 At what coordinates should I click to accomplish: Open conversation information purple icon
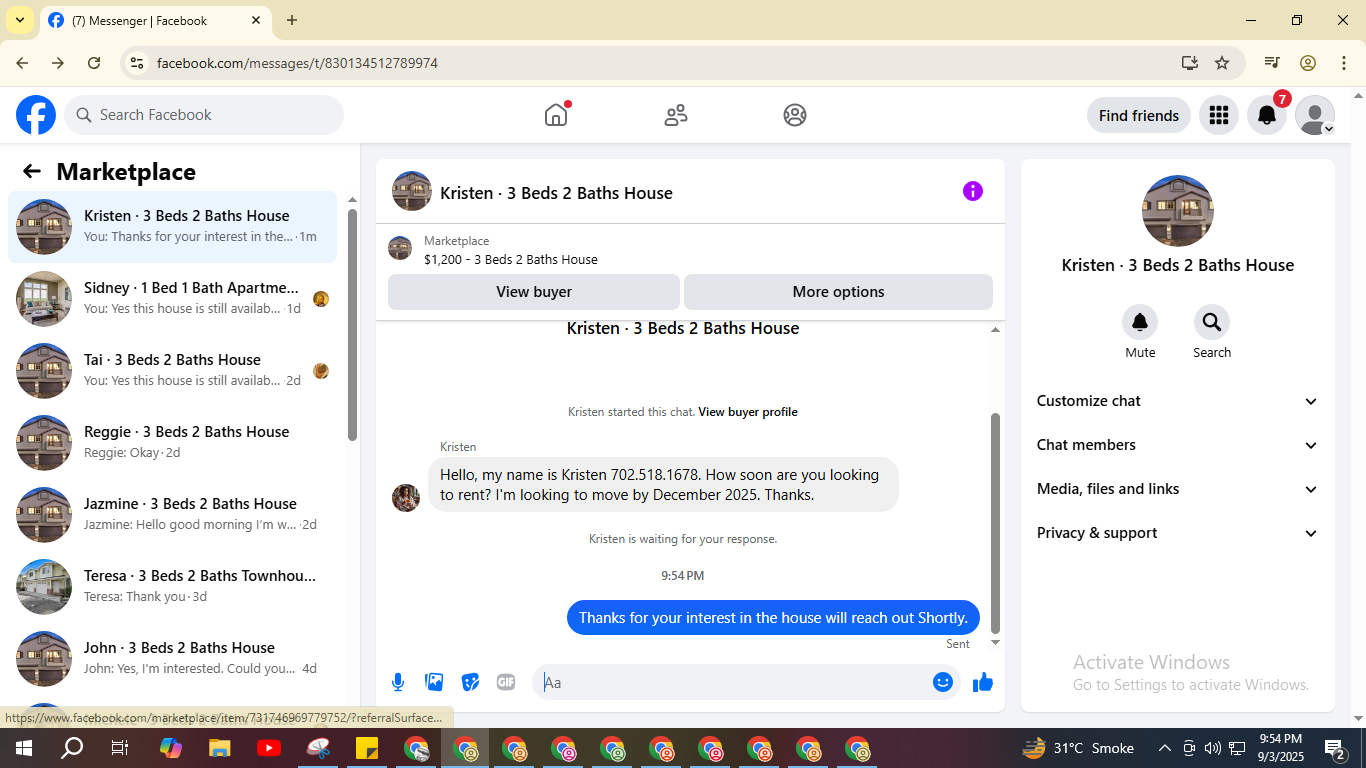(x=973, y=191)
